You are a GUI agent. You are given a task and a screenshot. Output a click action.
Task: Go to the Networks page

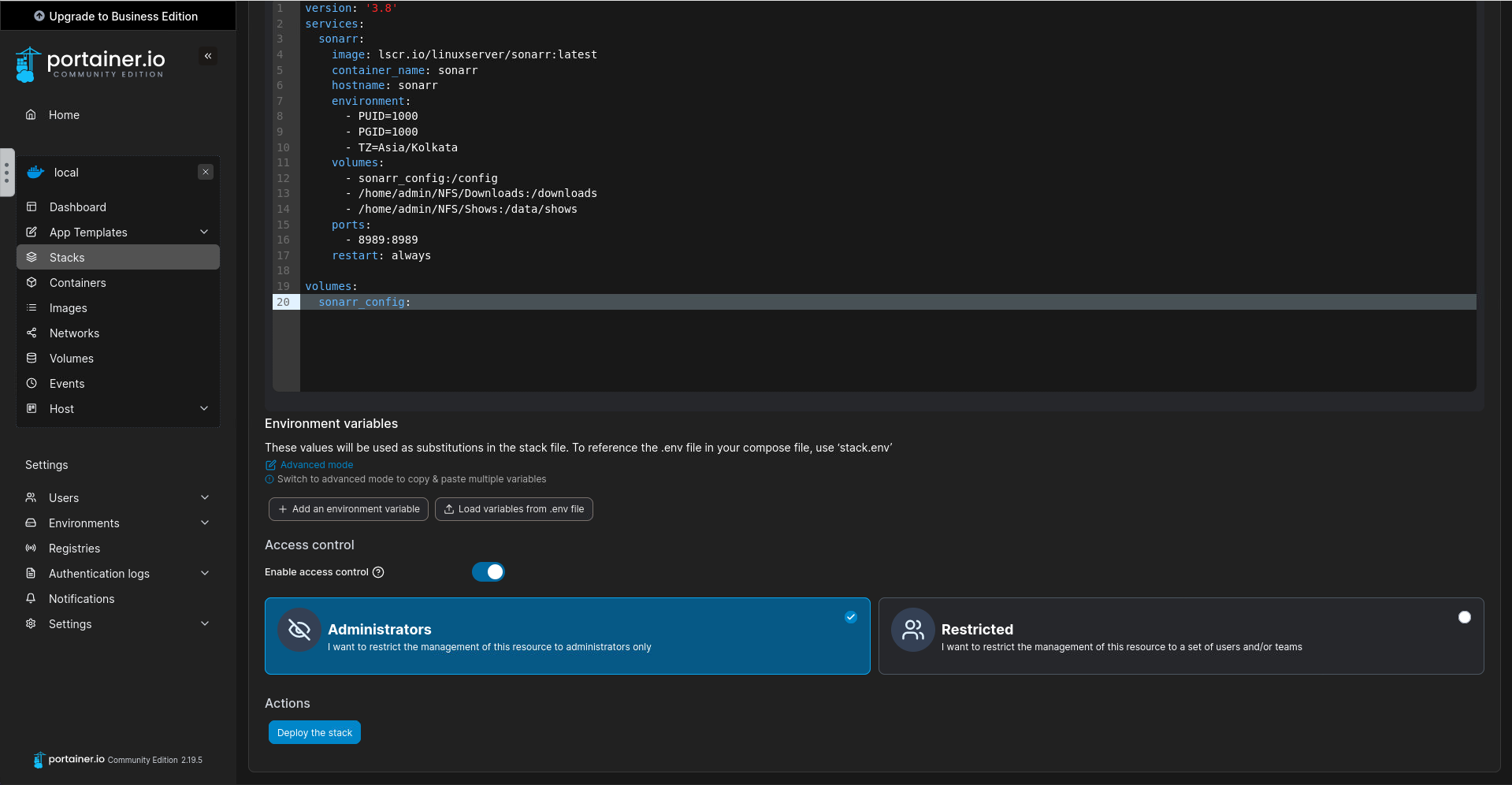74,333
